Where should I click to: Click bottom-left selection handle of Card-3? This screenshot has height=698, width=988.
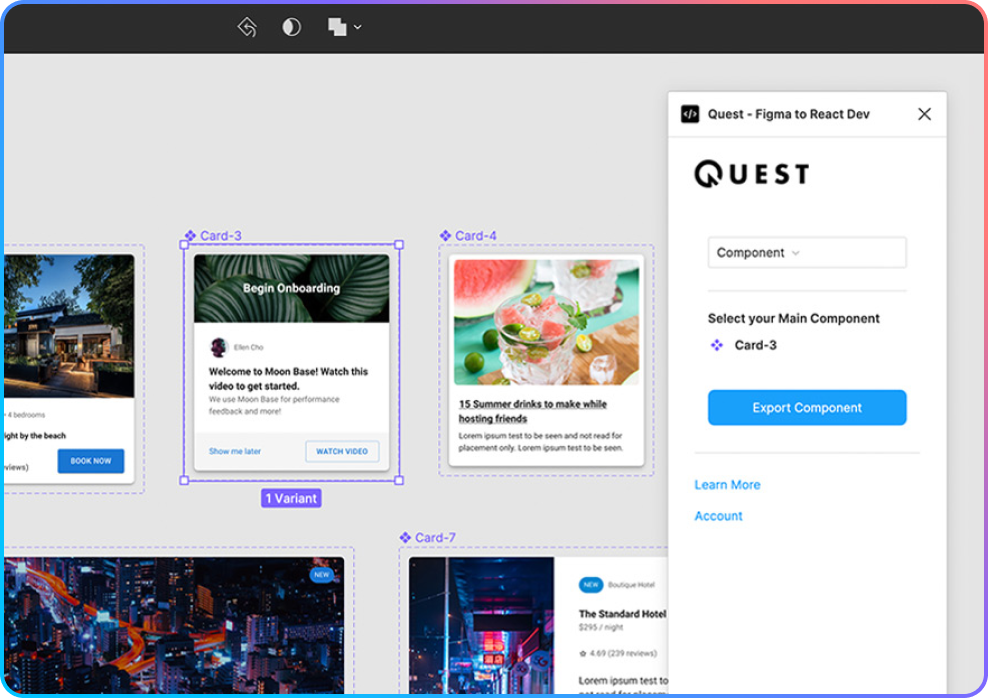coord(184,480)
